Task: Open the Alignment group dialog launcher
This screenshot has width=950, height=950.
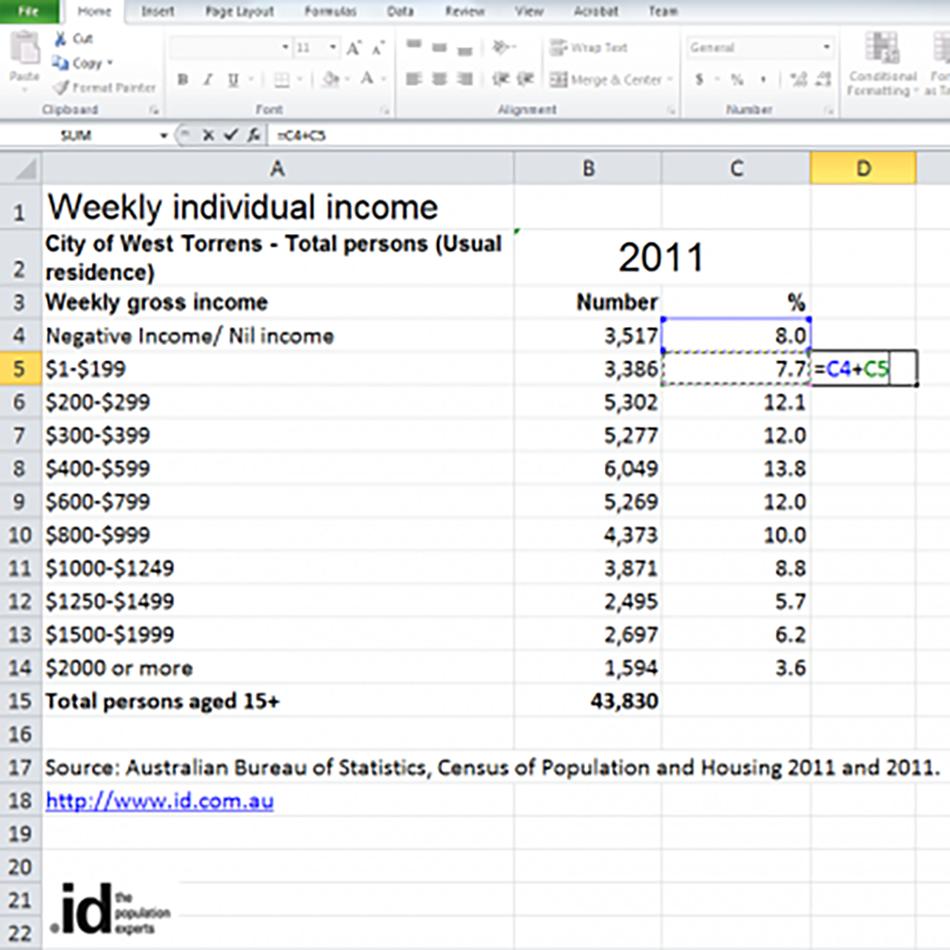Action: pyautogui.click(x=671, y=110)
